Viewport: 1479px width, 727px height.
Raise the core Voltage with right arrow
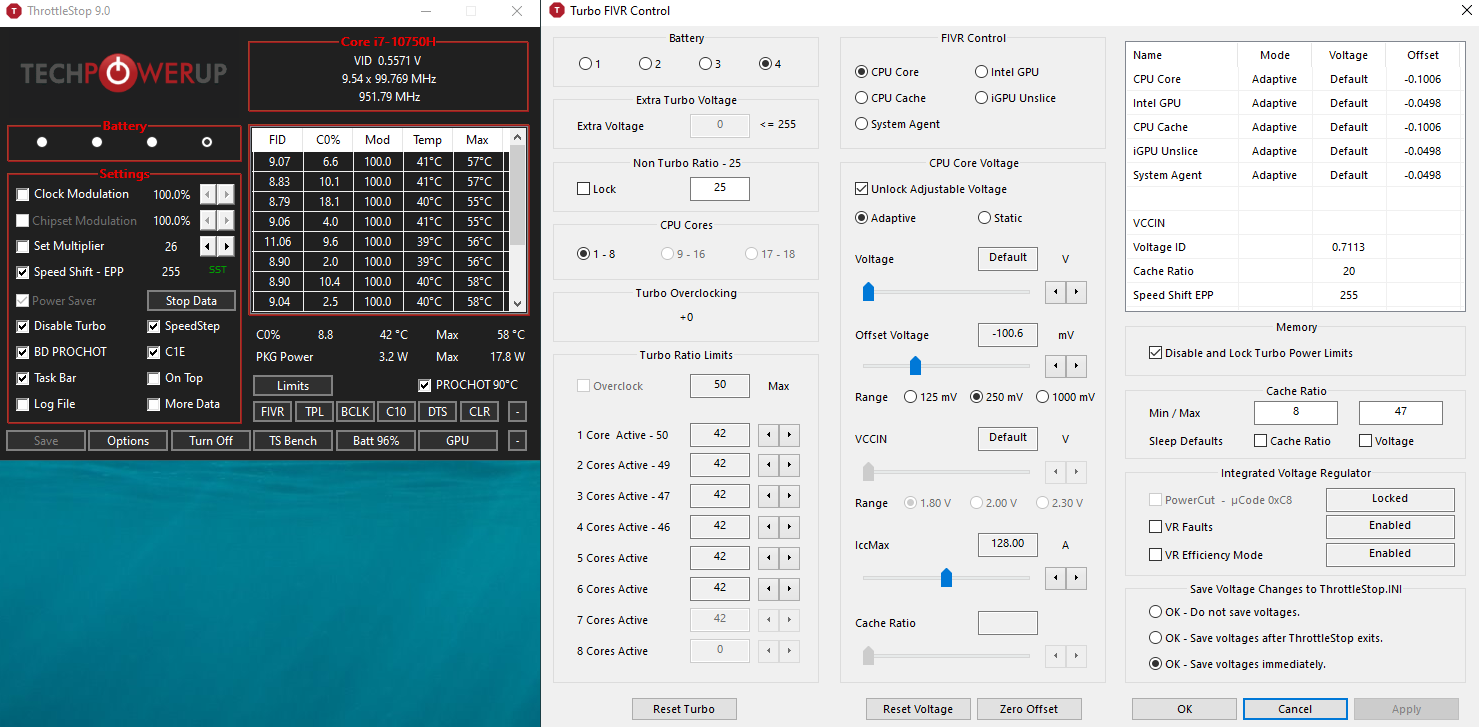[1076, 292]
